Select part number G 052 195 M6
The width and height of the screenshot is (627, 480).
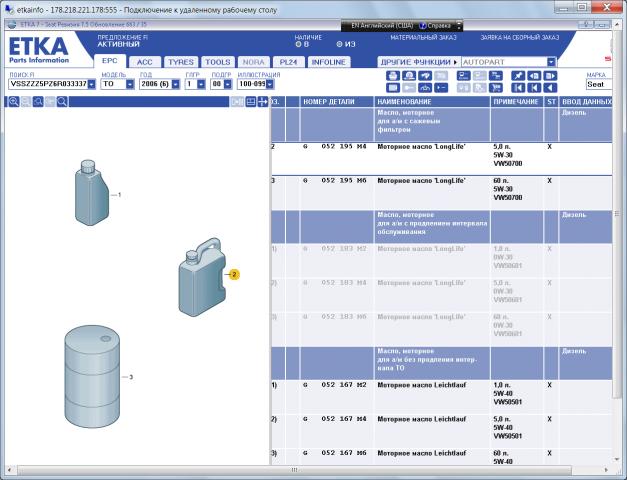pos(335,181)
